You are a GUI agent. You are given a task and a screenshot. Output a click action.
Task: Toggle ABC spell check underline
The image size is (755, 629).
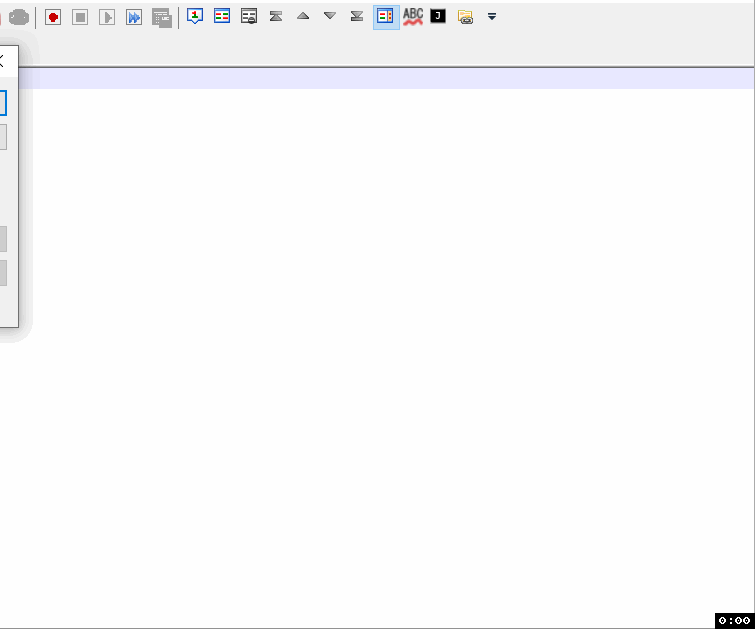[x=413, y=16]
